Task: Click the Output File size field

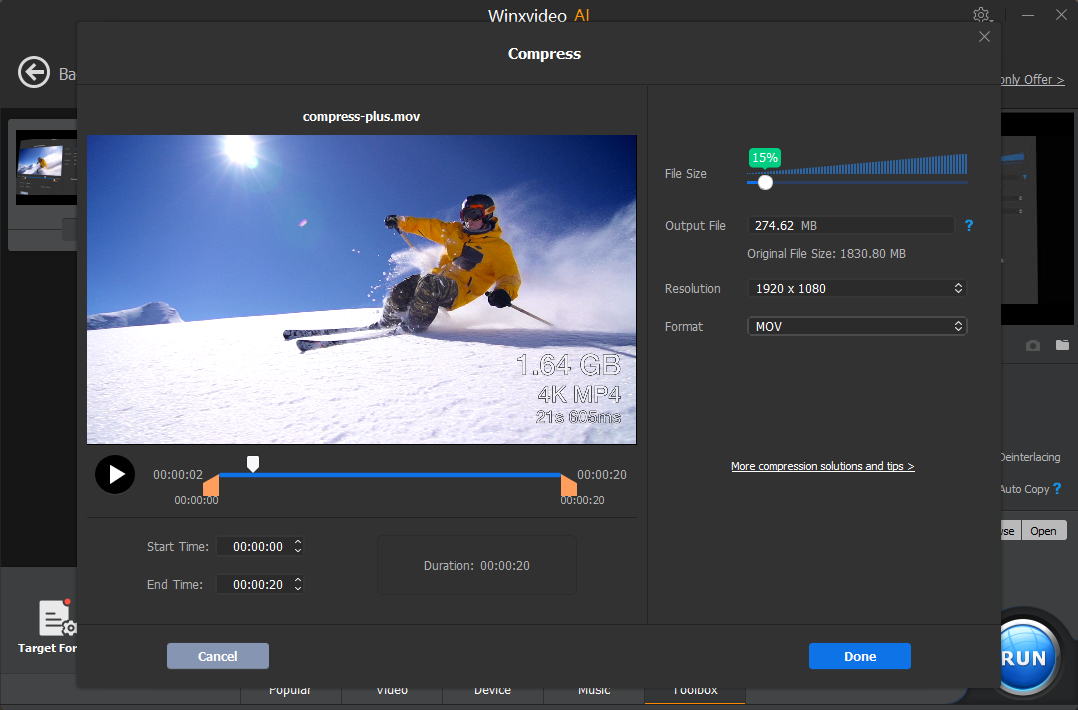Action: coord(850,226)
